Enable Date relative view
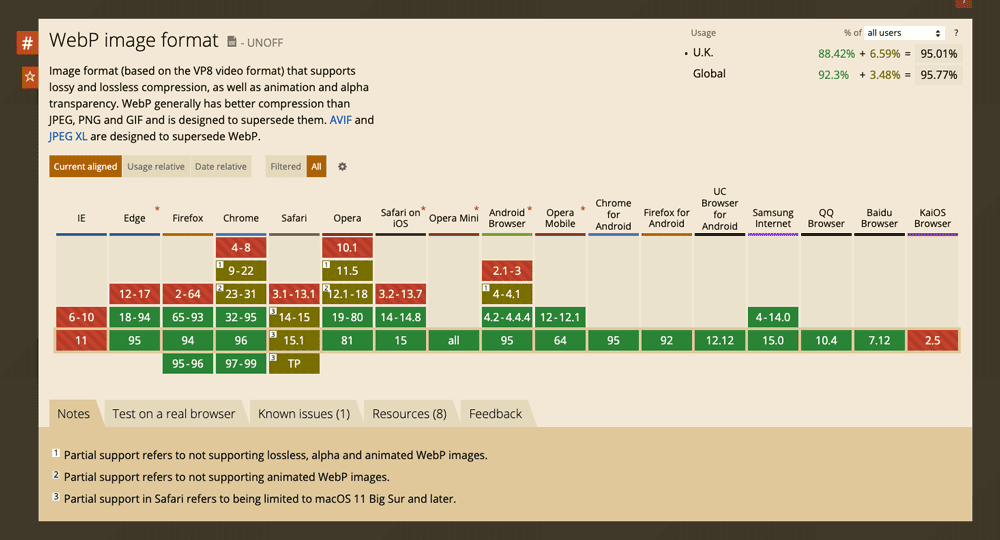 coord(220,167)
